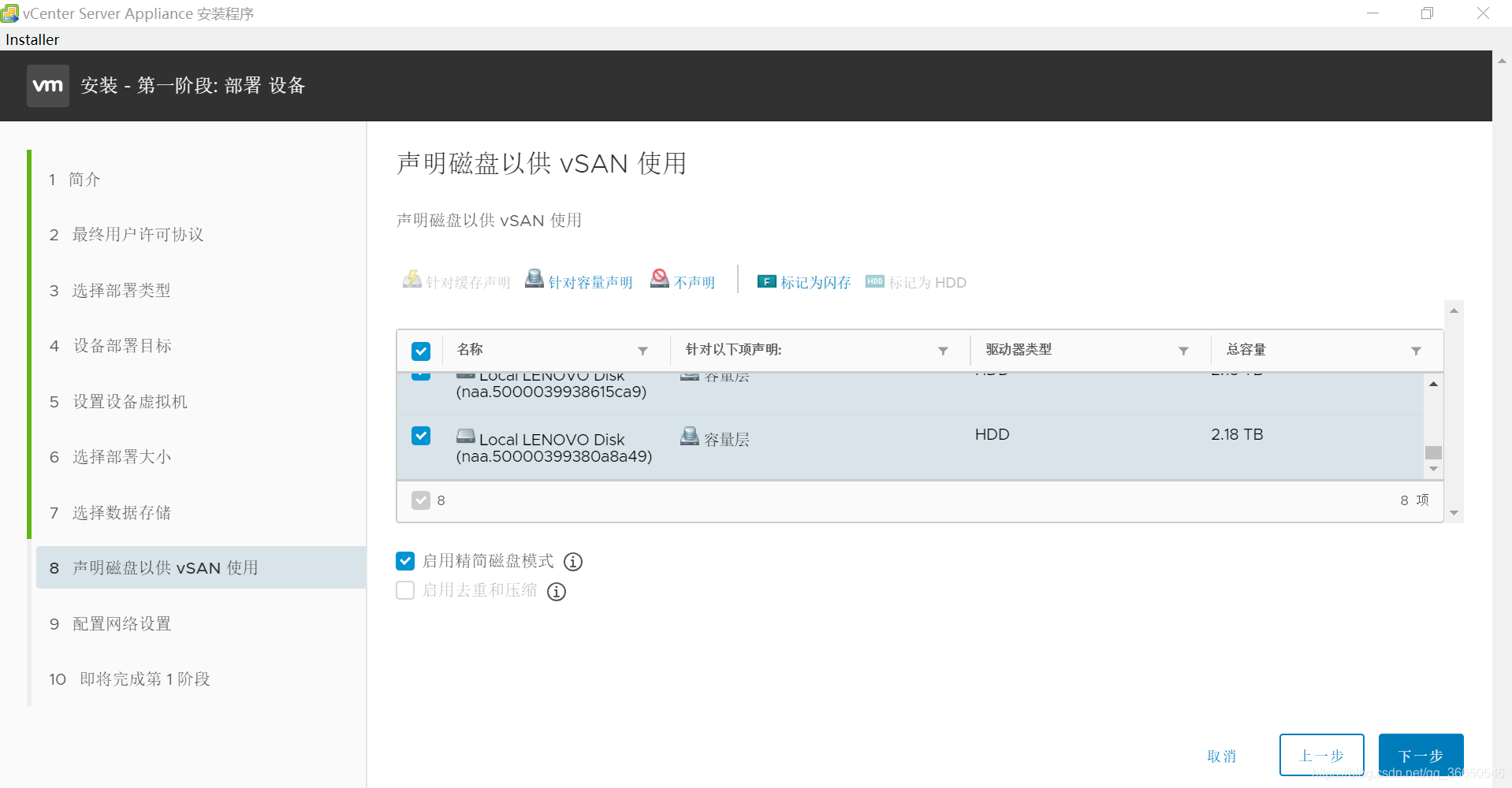Go to step 5 设置设备虚拟机

coord(118,402)
